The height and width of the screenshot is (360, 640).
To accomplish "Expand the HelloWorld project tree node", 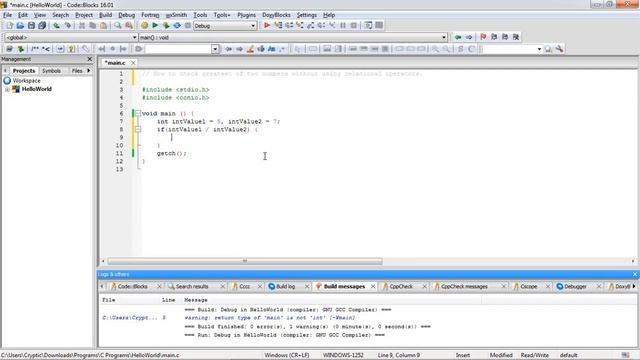I will [x=7, y=89].
